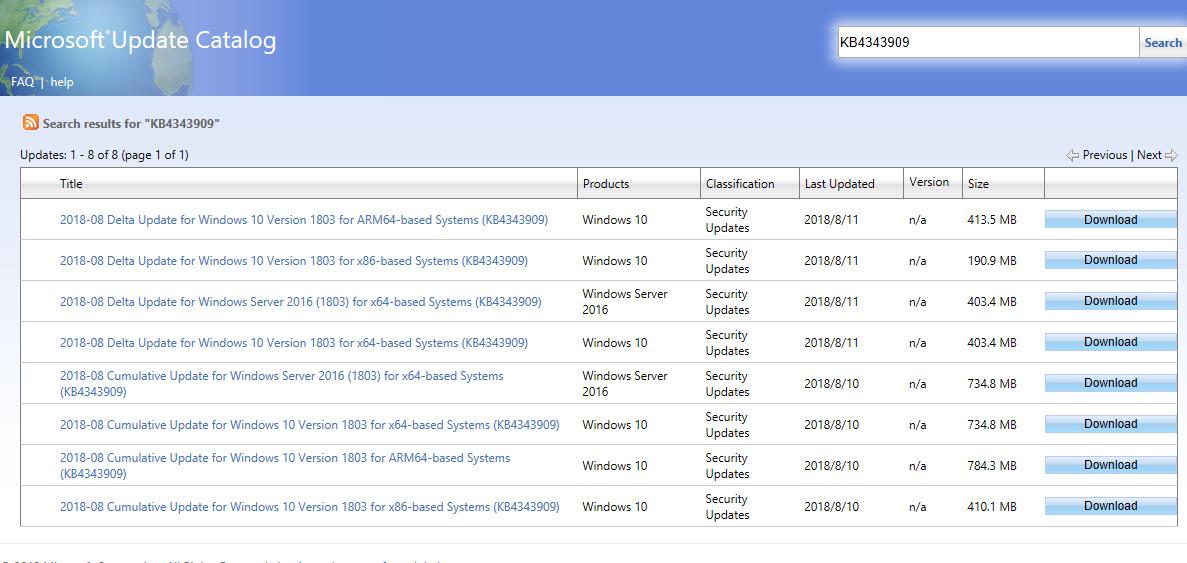Download the x86 Delta Update (190.9 MB)

pos(1110,260)
